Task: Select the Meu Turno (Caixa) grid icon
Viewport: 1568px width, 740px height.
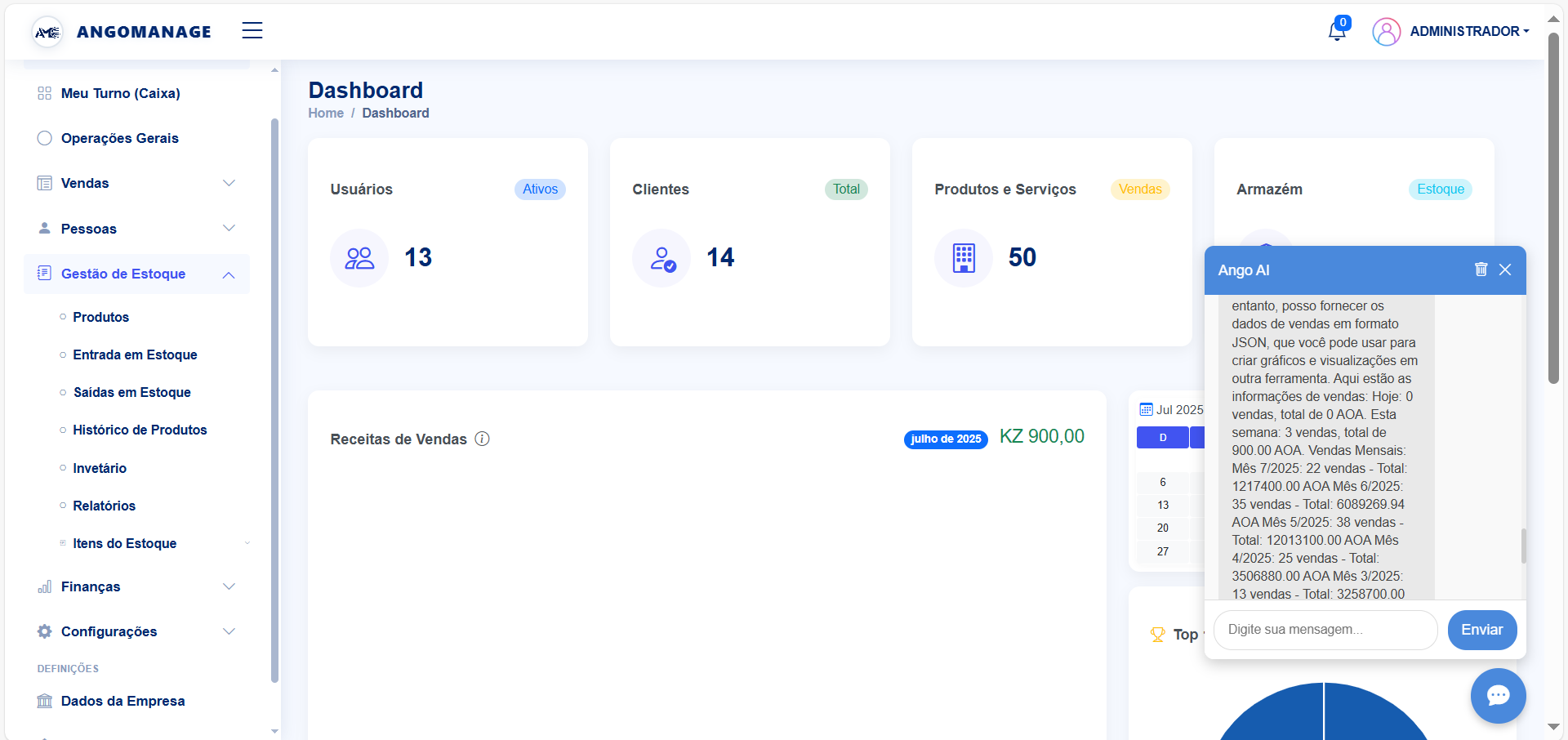Action: (x=44, y=93)
